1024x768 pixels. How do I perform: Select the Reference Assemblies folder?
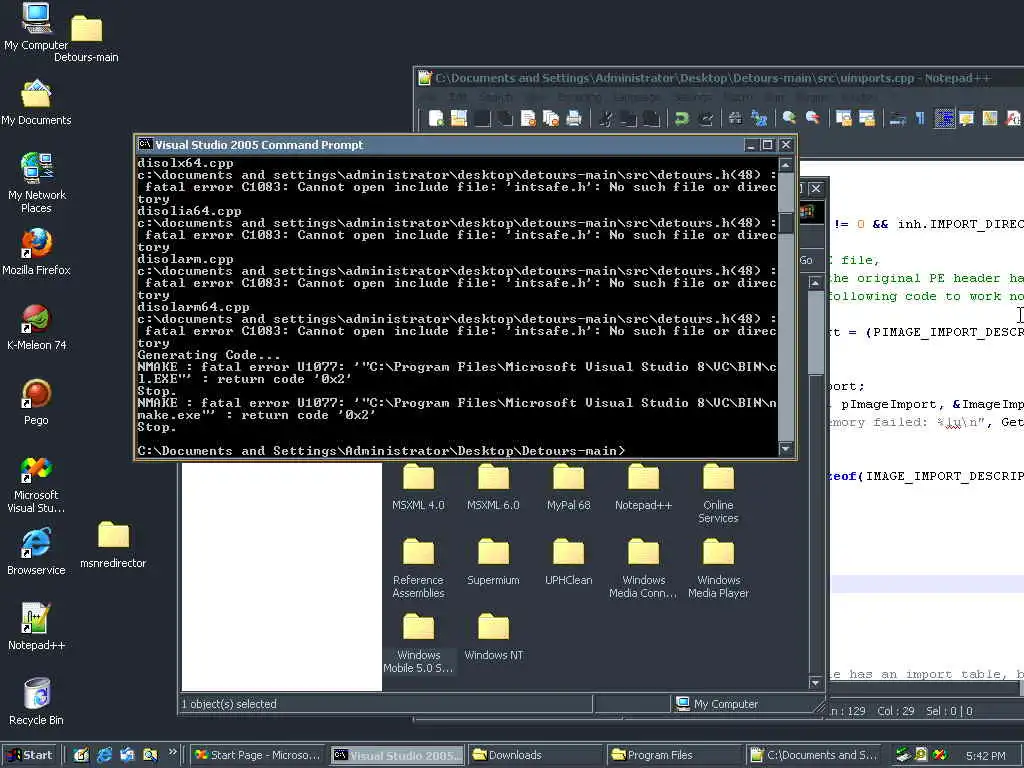(418, 568)
